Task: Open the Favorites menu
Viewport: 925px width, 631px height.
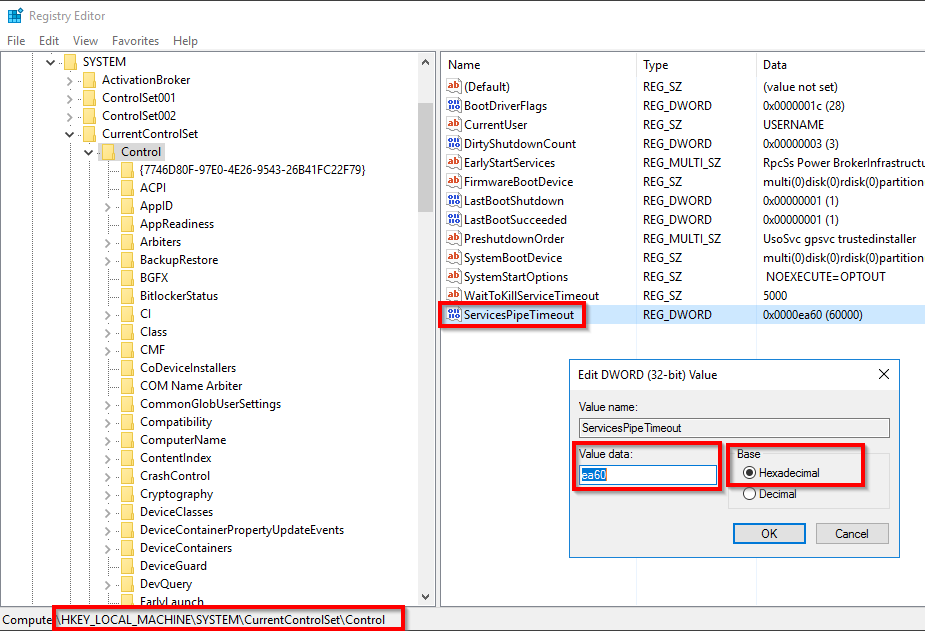Action: 135,41
